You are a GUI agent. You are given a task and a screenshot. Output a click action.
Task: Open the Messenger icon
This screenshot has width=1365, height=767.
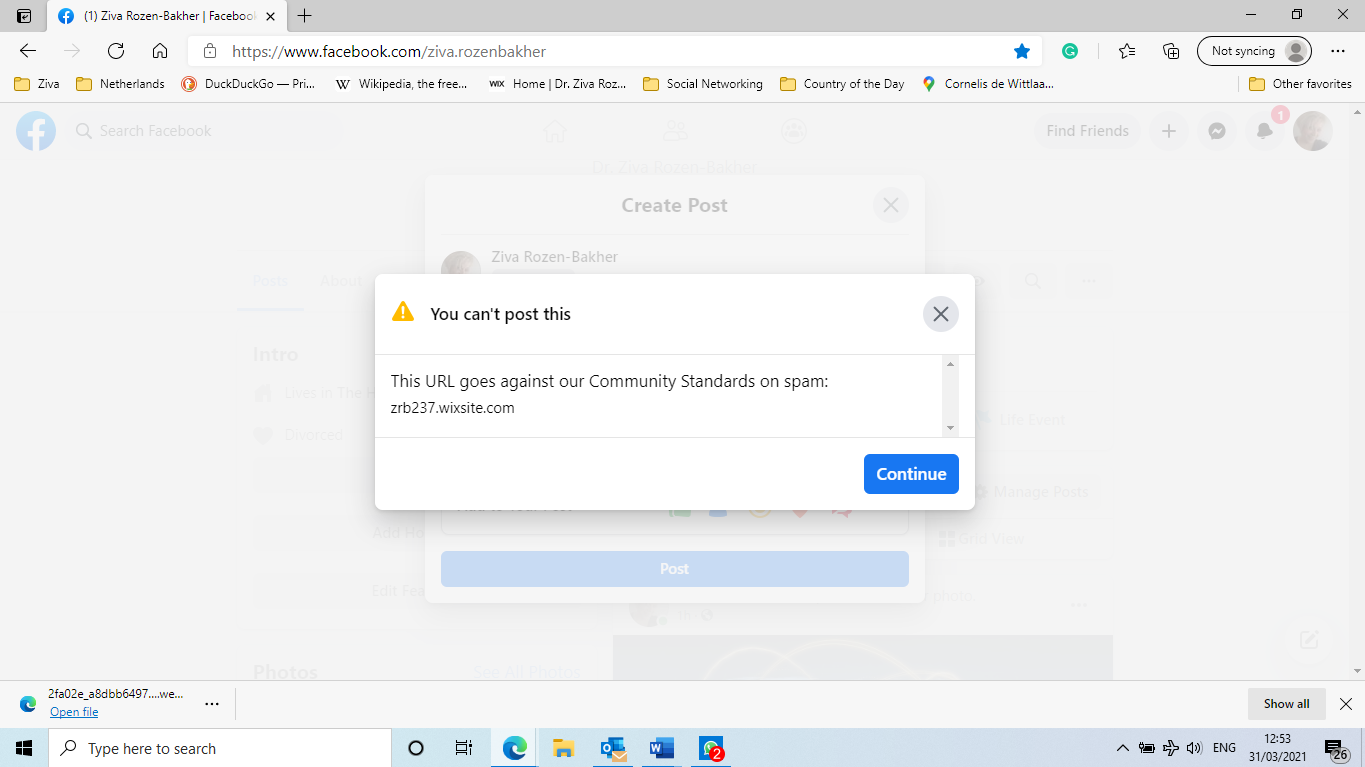[x=1217, y=131]
